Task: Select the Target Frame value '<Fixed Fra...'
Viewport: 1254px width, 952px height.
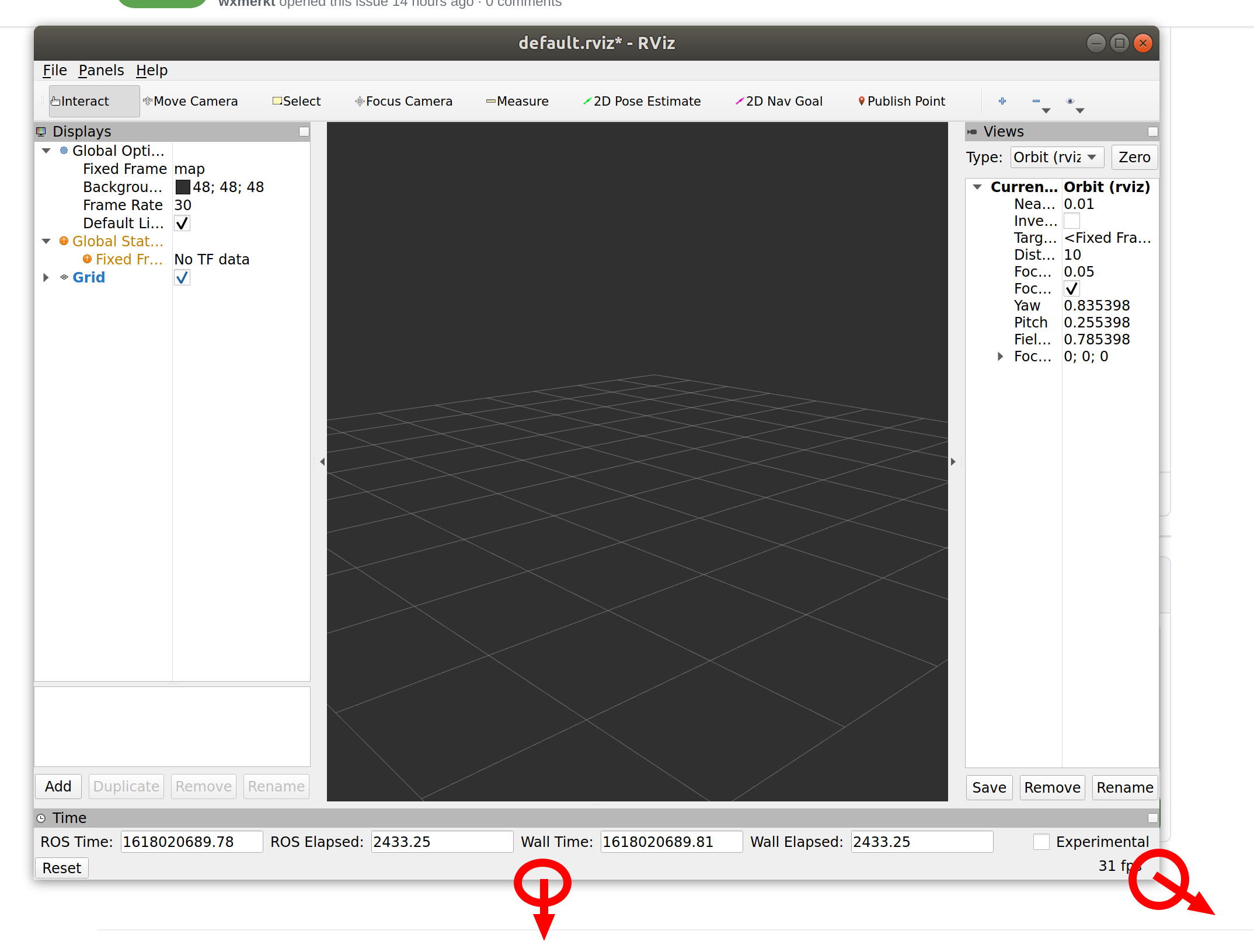Action: pyautogui.click(x=1107, y=238)
